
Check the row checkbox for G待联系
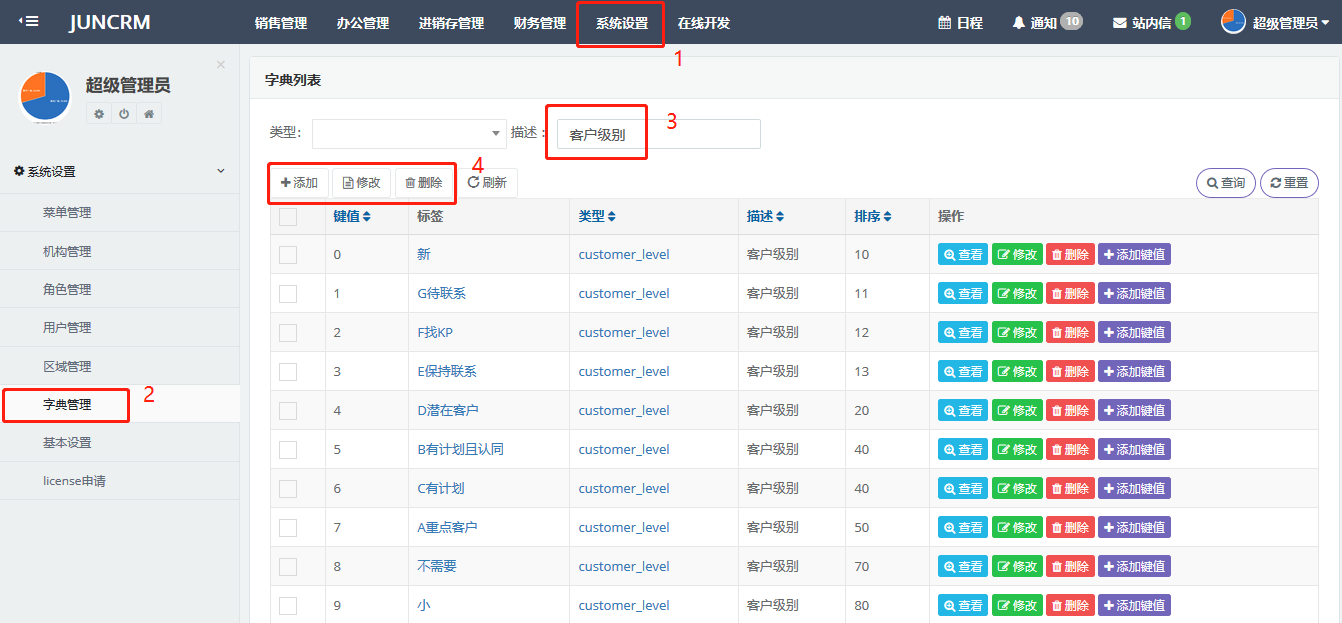[x=288, y=294]
